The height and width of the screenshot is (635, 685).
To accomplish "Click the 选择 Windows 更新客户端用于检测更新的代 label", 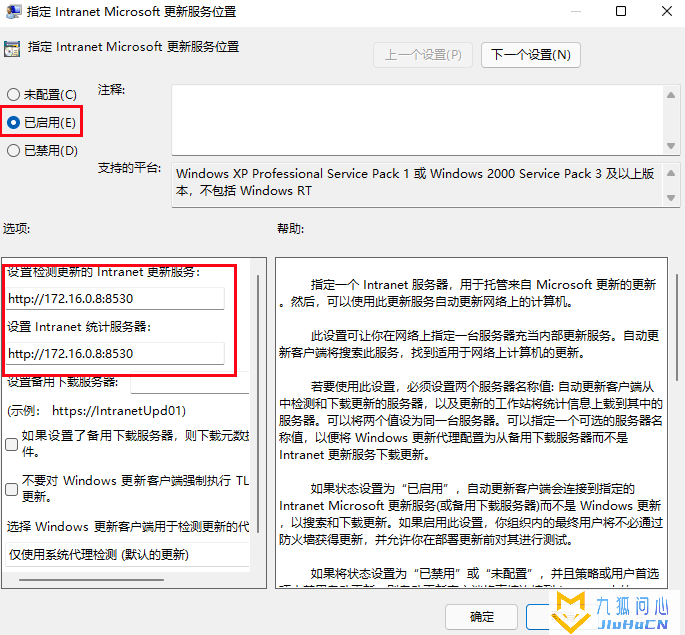I will (128, 527).
